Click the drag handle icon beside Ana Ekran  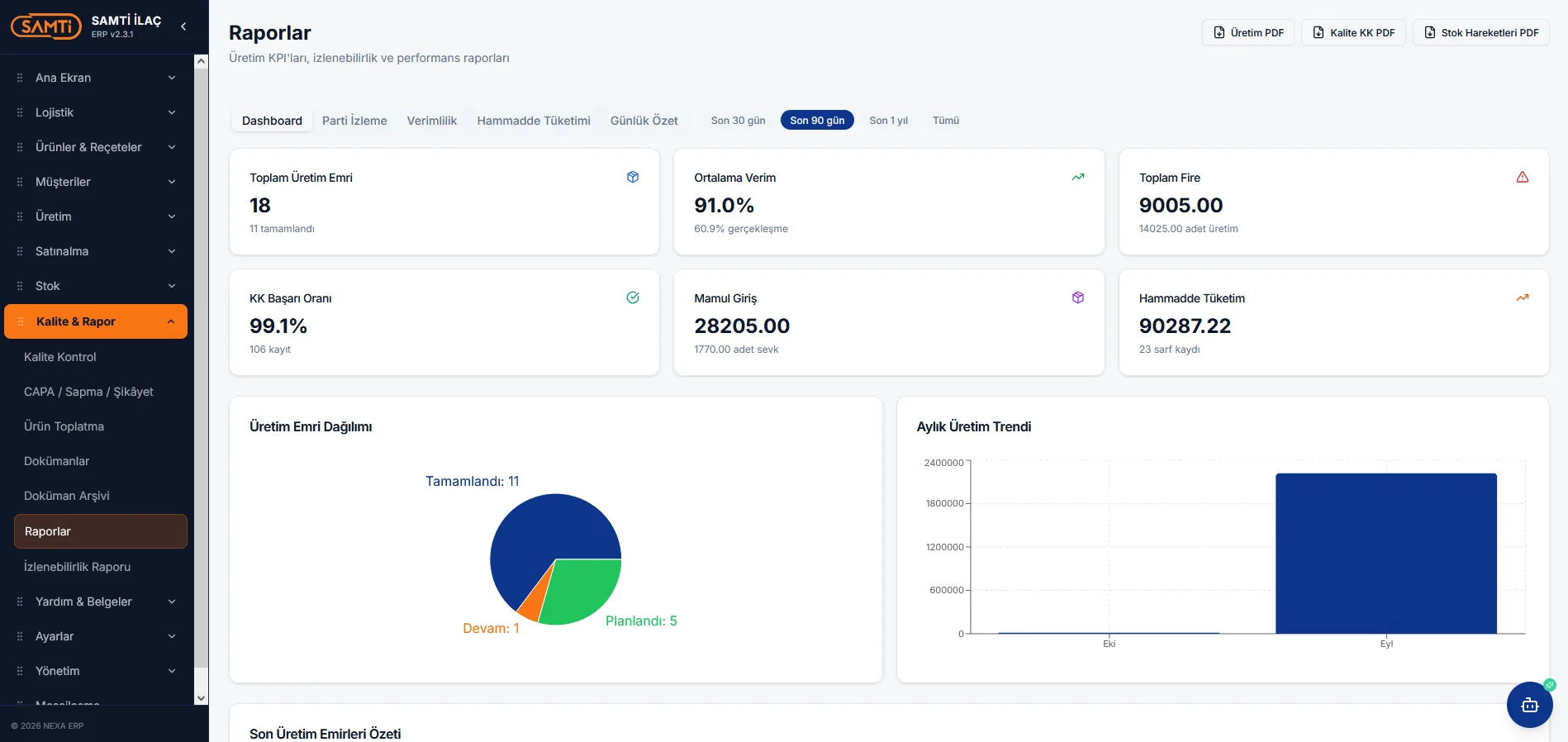[x=20, y=78]
